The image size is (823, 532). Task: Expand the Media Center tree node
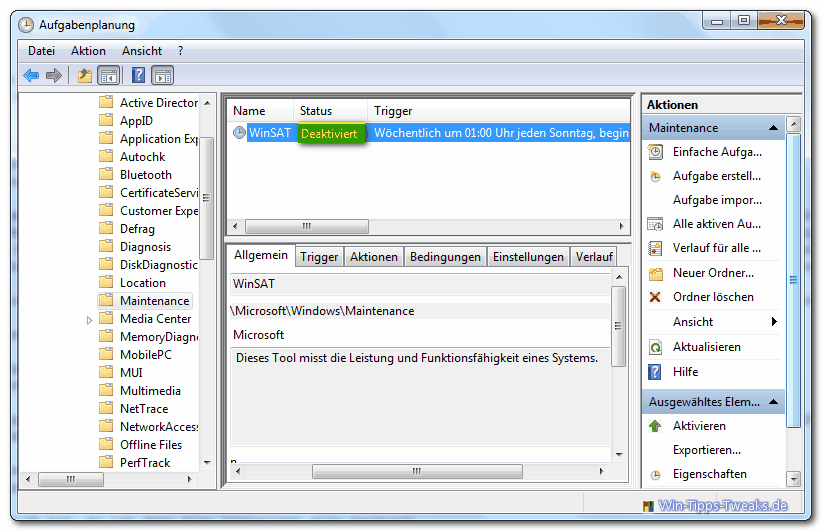(x=89, y=320)
